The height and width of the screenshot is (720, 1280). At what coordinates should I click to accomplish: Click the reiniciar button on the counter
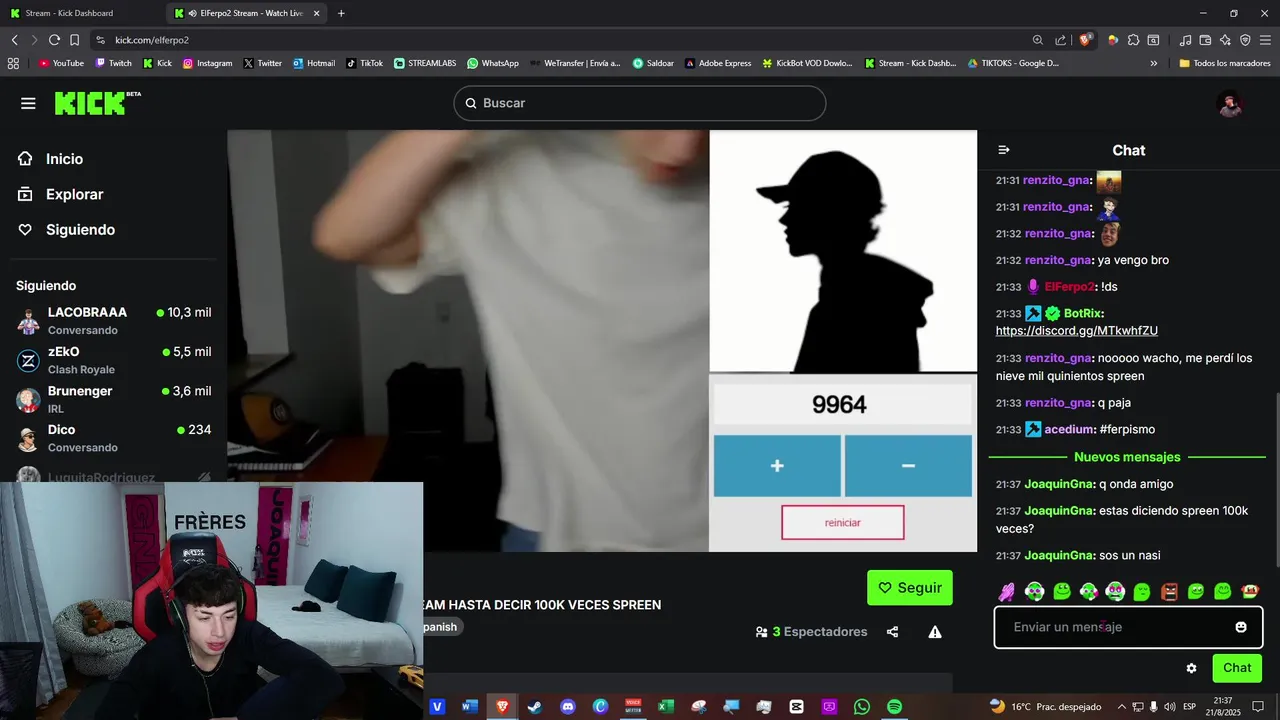[x=843, y=522]
